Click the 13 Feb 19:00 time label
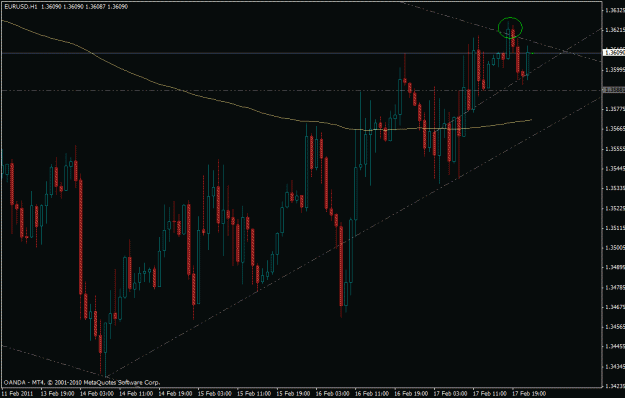Image resolution: width=625 pixels, height=398 pixels. coord(57,393)
